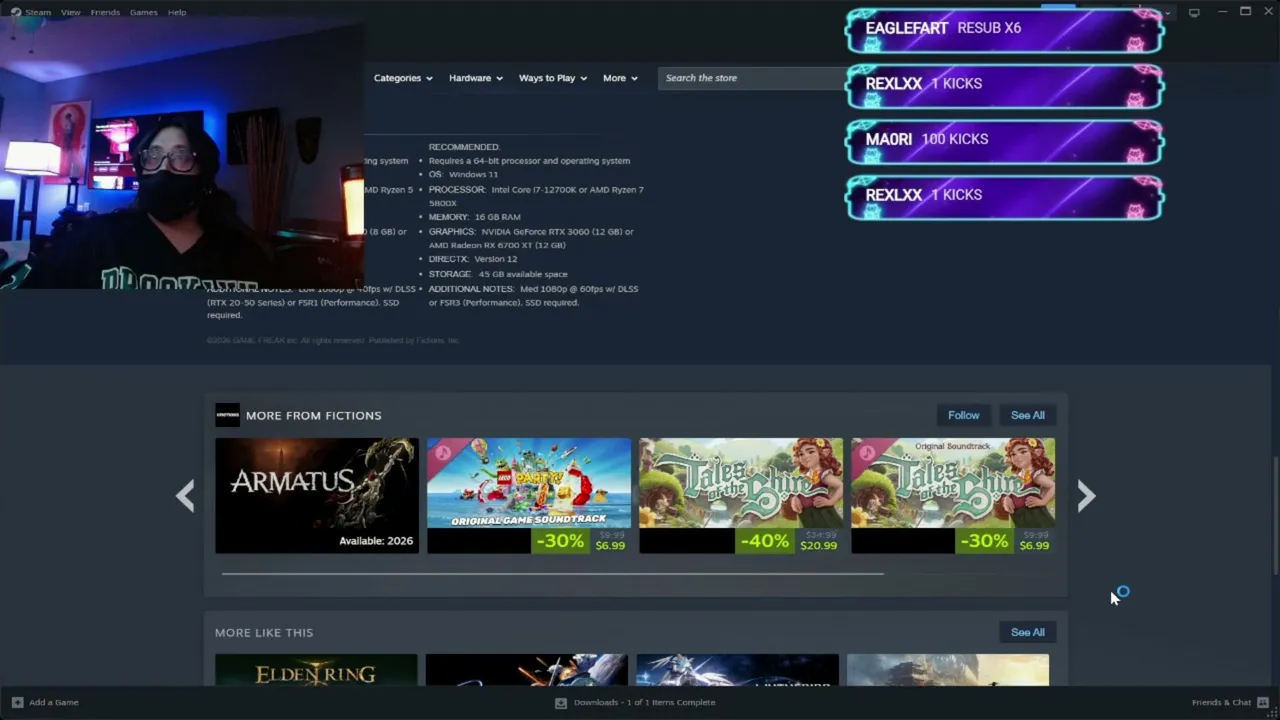Image resolution: width=1280 pixels, height=720 pixels.
Task: Show next items with the carousel right arrow
Action: (x=1086, y=496)
